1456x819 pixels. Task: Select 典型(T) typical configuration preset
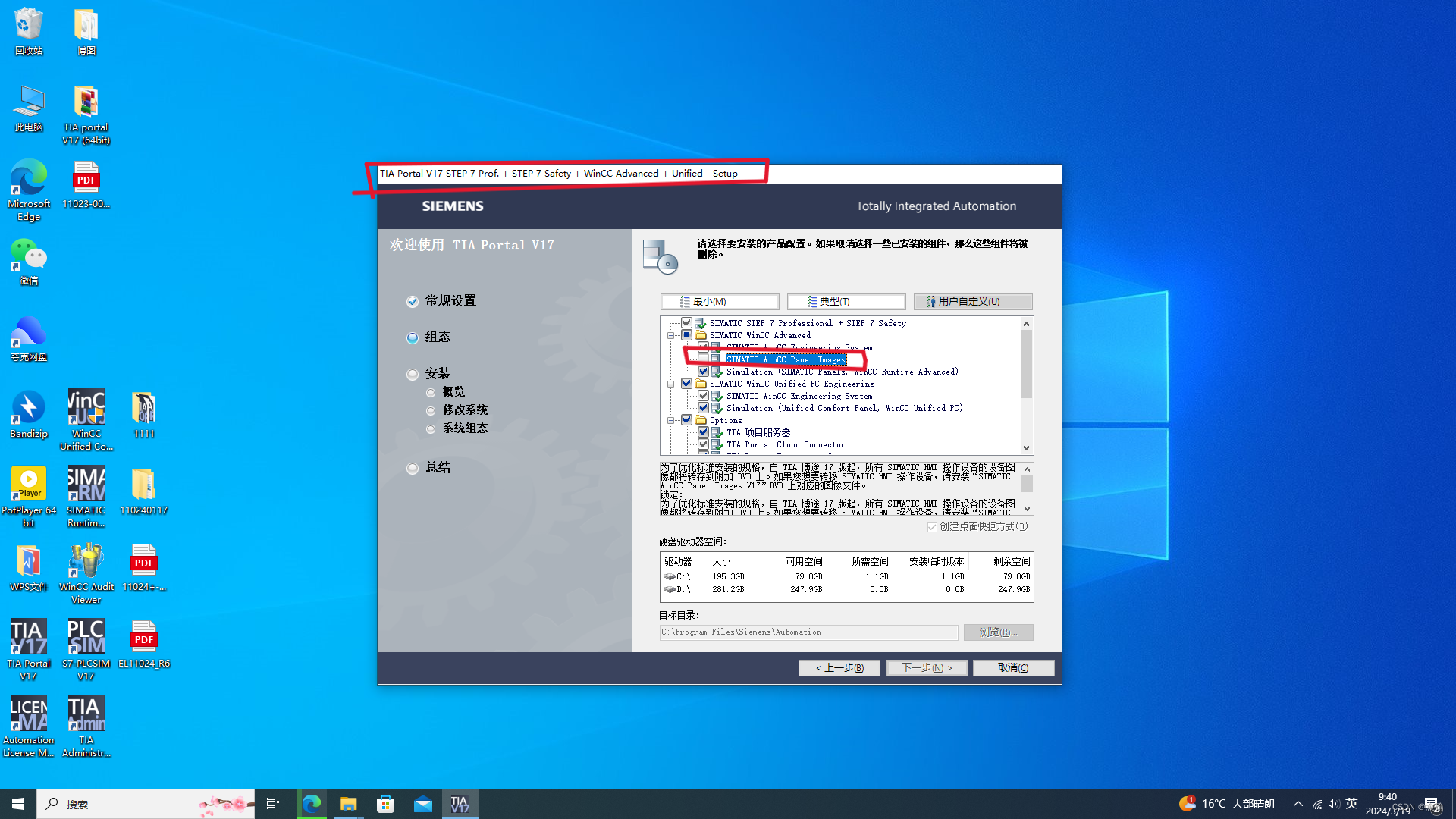[x=846, y=302]
